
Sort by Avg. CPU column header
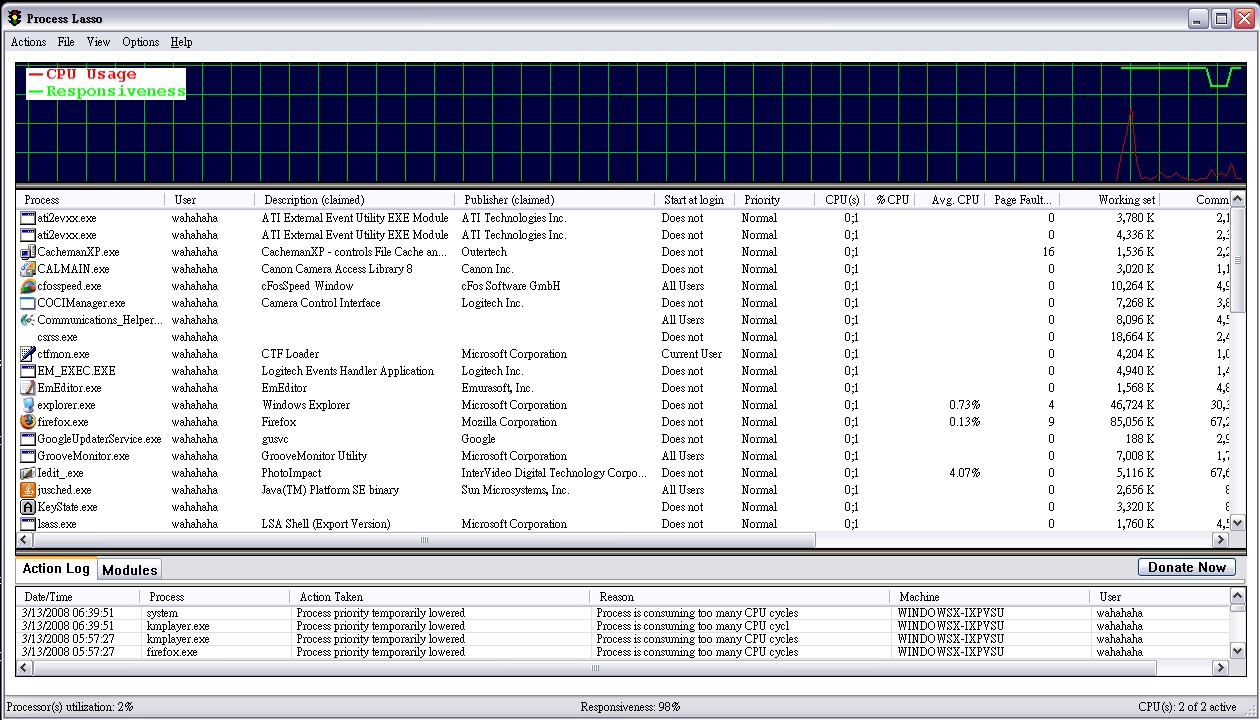point(950,200)
